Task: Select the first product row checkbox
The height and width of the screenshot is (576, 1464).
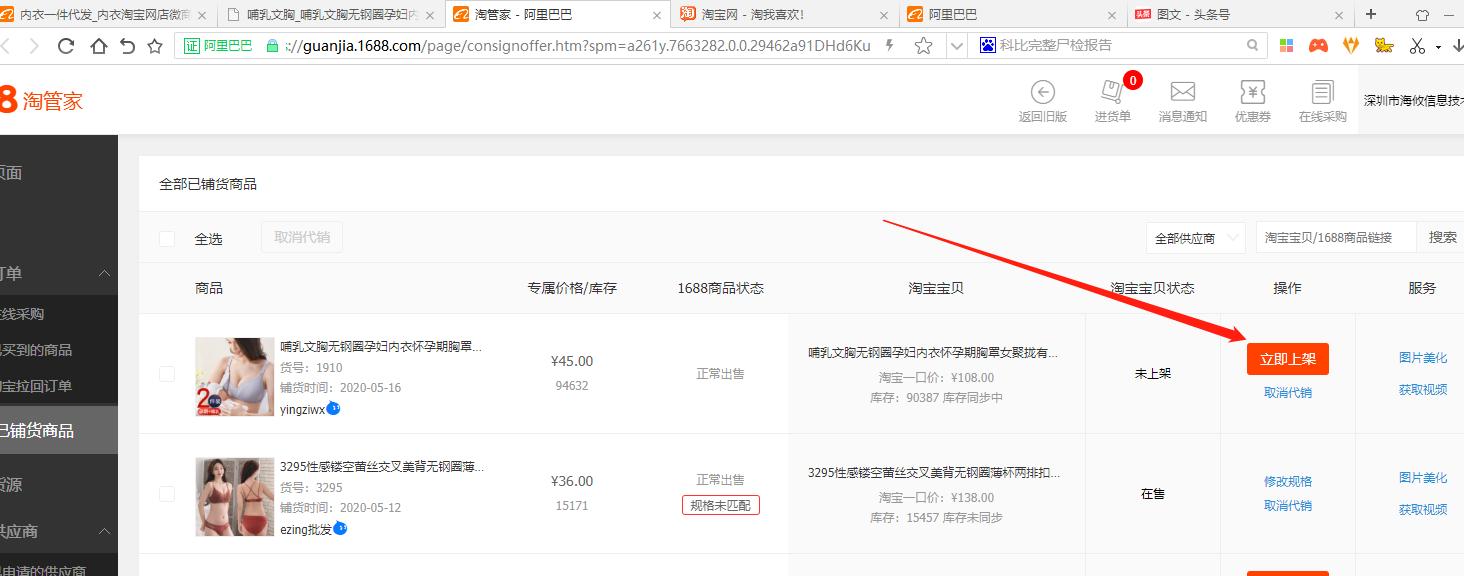Action: (x=166, y=373)
